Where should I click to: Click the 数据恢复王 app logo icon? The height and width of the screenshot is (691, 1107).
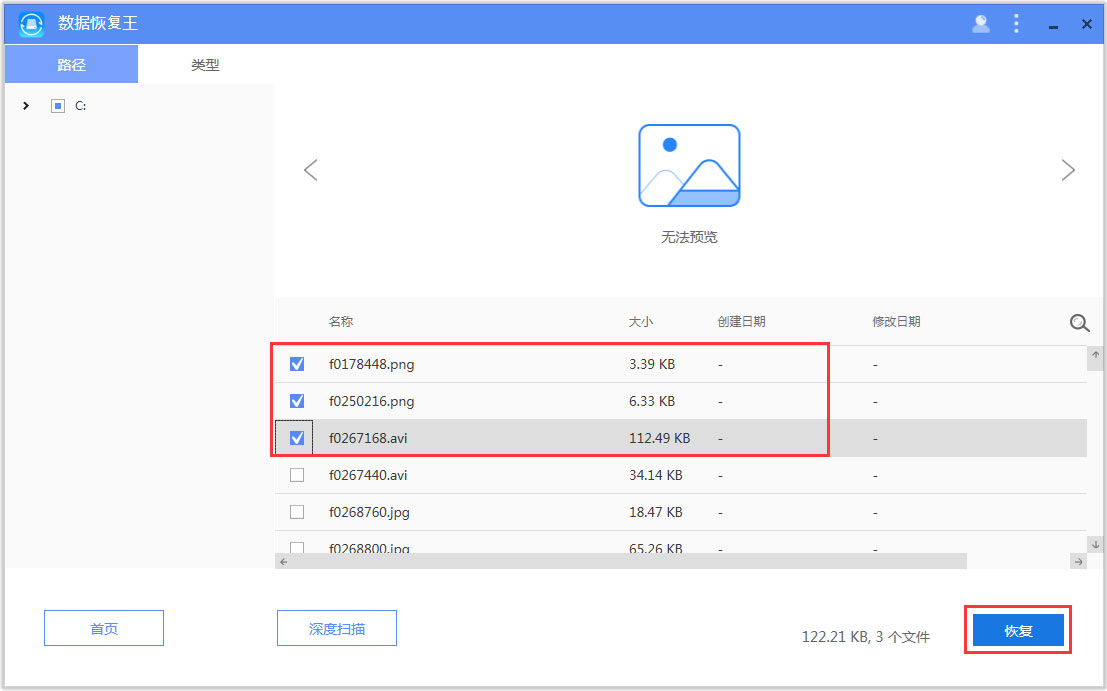[x=30, y=23]
